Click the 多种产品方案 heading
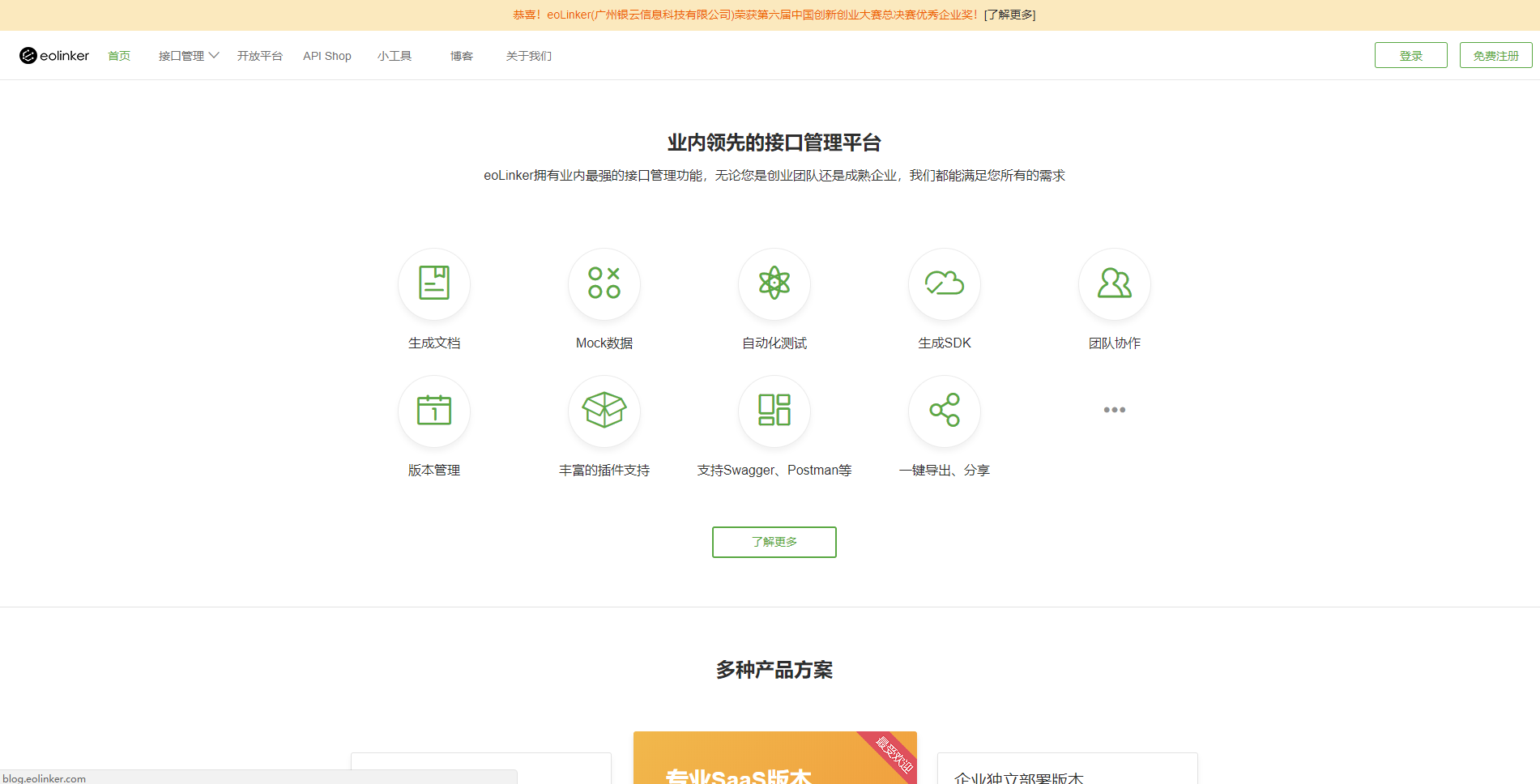This screenshot has height=784, width=1540. (x=774, y=670)
